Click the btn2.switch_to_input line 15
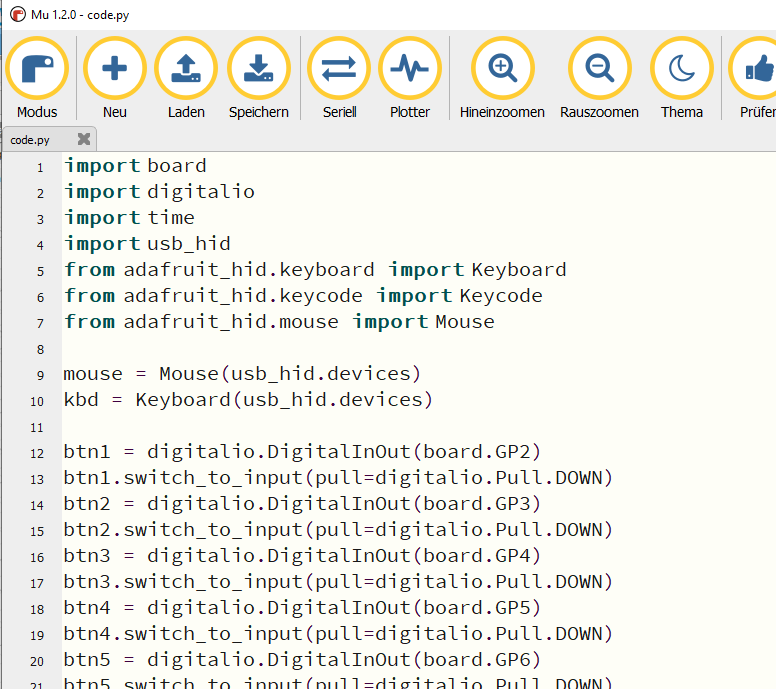Image resolution: width=776 pixels, height=689 pixels. 338,530
